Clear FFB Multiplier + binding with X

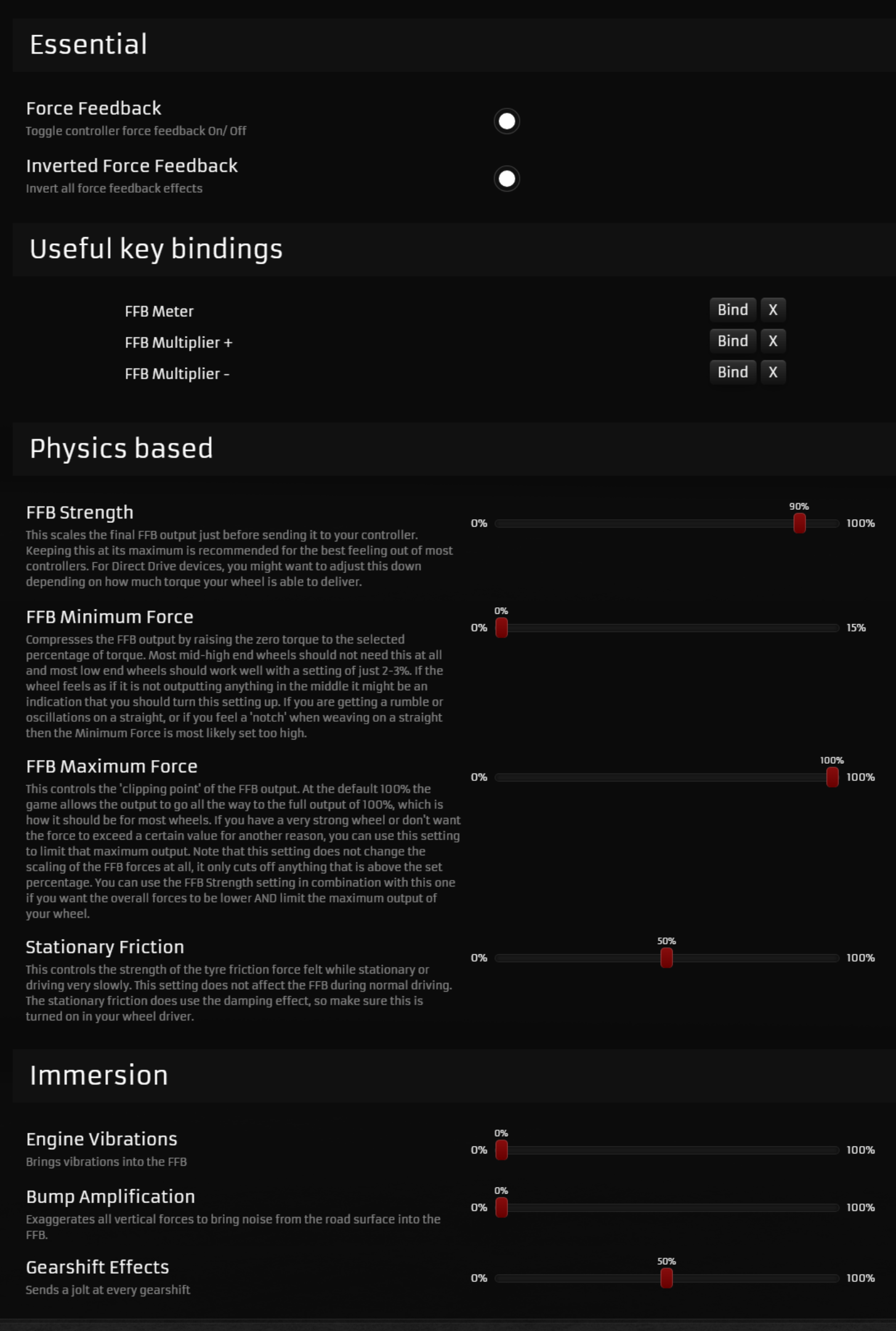tap(773, 341)
